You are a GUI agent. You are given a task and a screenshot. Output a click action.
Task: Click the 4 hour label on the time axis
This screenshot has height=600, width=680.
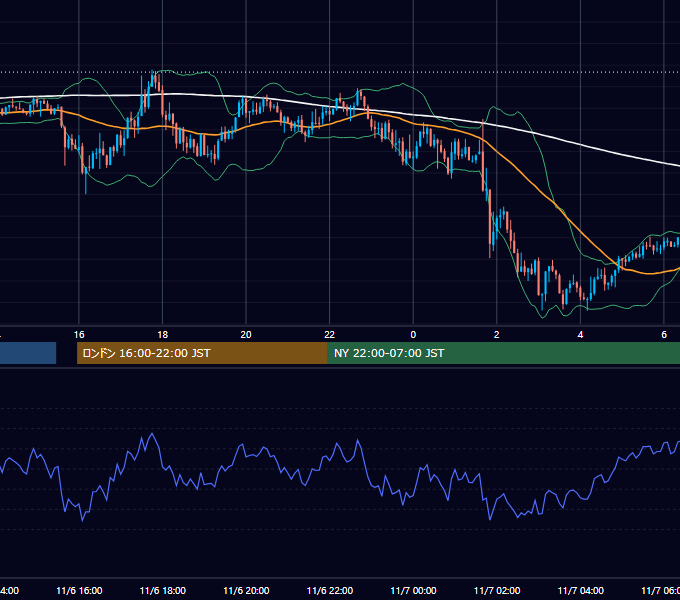[x=580, y=335]
